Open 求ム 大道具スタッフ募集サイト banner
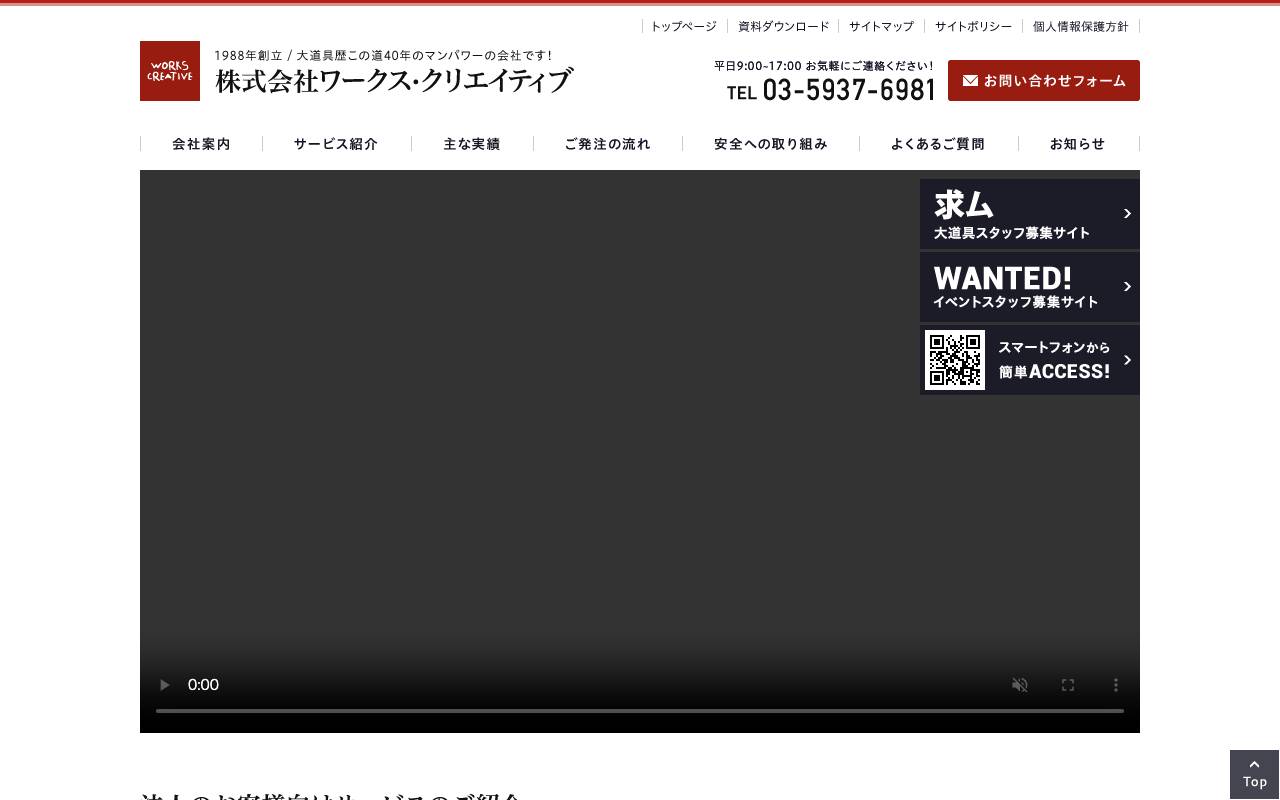This screenshot has width=1280, height=800. click(x=1030, y=214)
